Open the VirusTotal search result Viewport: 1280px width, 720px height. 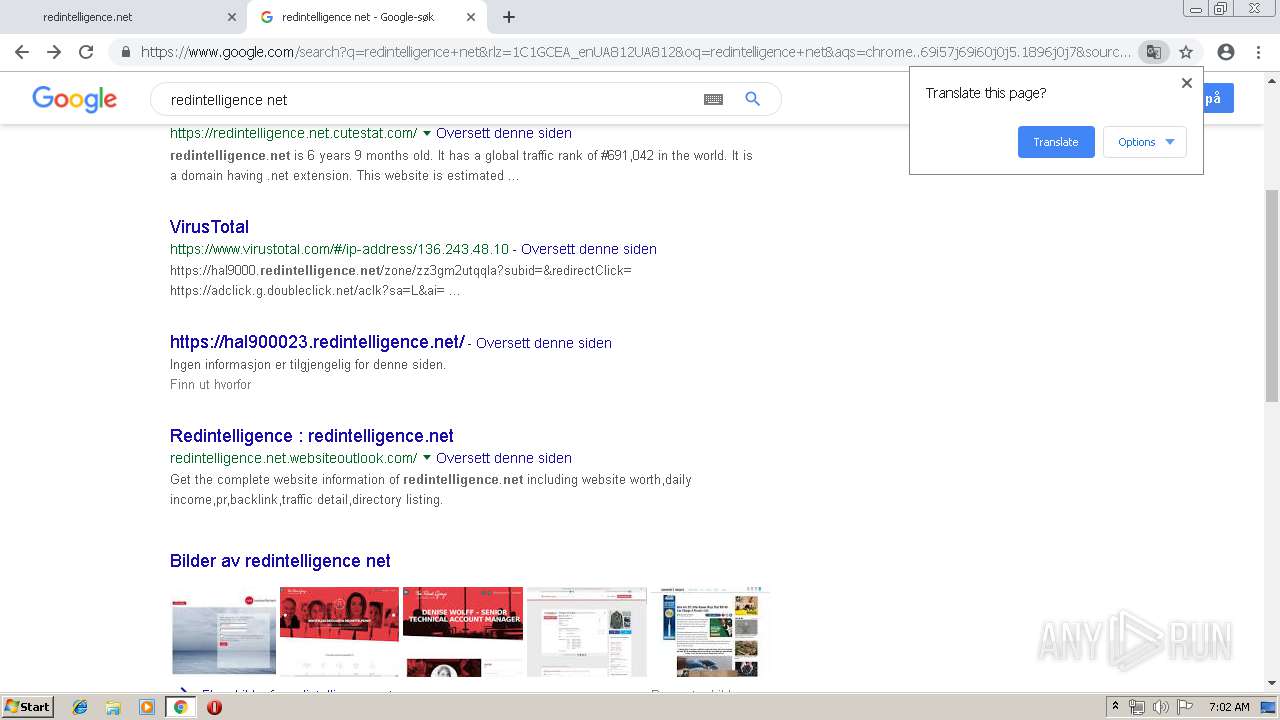[x=209, y=227]
